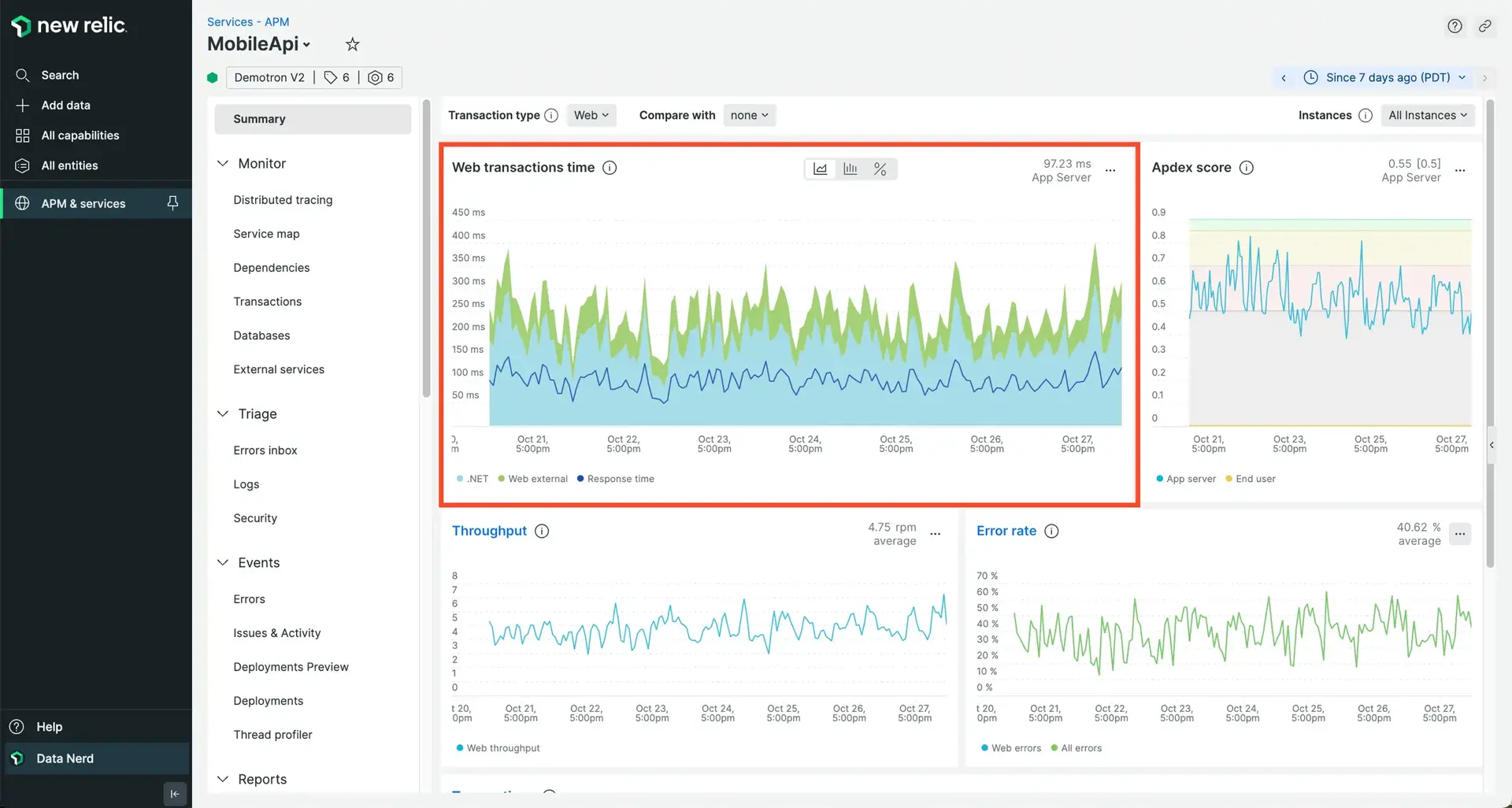Collapse the left navigation sidebar
The width and height of the screenshot is (1512, 808).
coord(175,794)
